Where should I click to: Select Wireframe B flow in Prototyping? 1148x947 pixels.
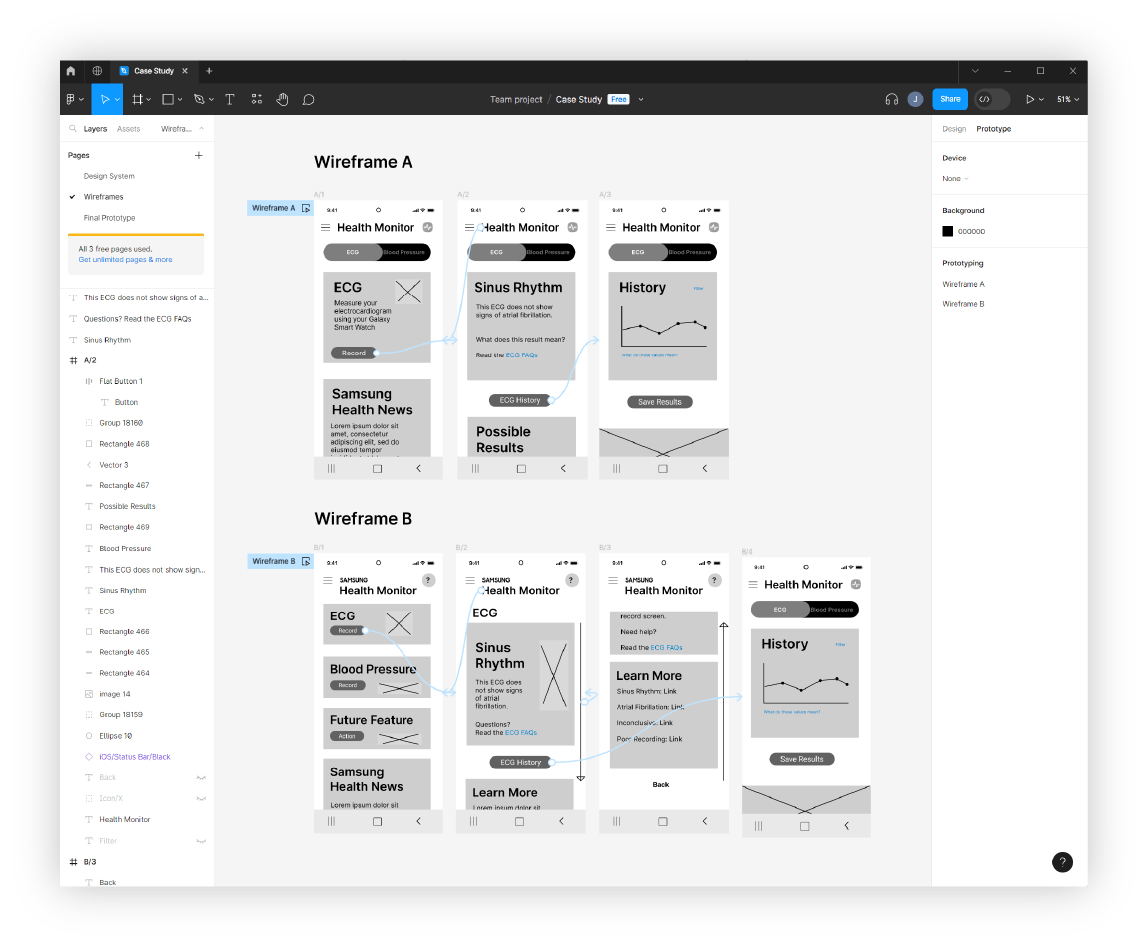click(x=964, y=304)
